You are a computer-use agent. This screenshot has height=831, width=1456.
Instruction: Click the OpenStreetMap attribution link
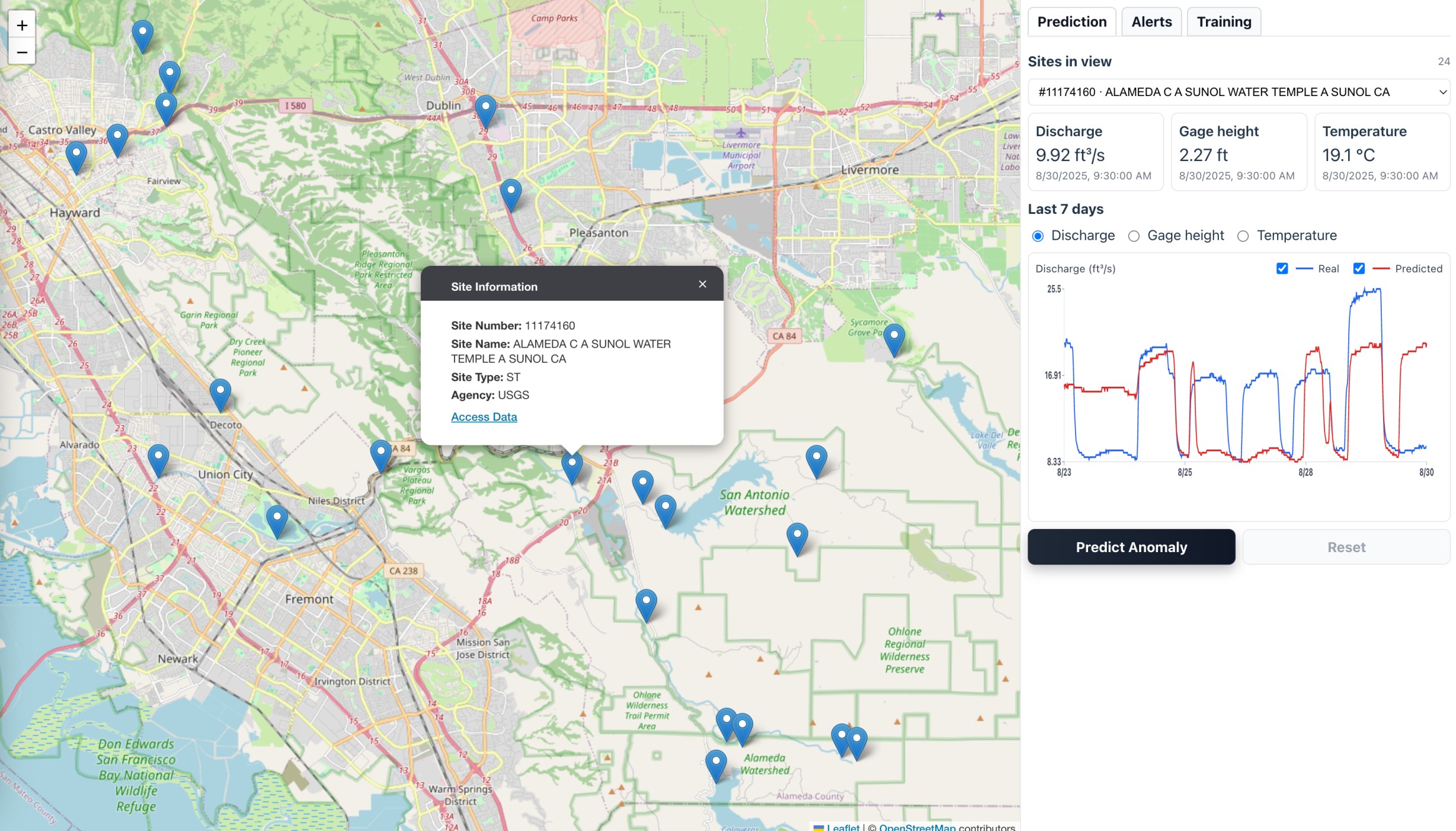917,827
